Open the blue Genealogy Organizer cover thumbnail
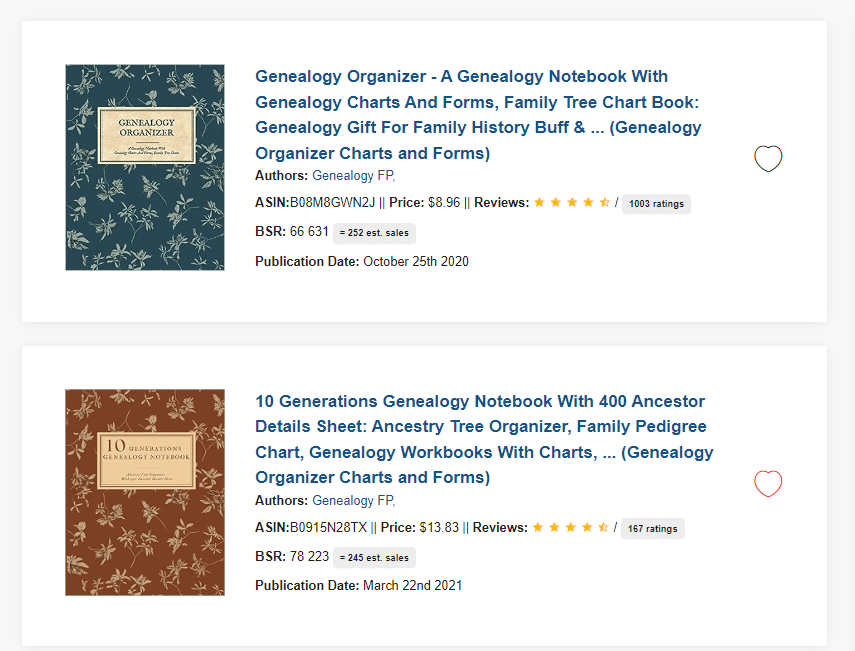 [x=145, y=167]
